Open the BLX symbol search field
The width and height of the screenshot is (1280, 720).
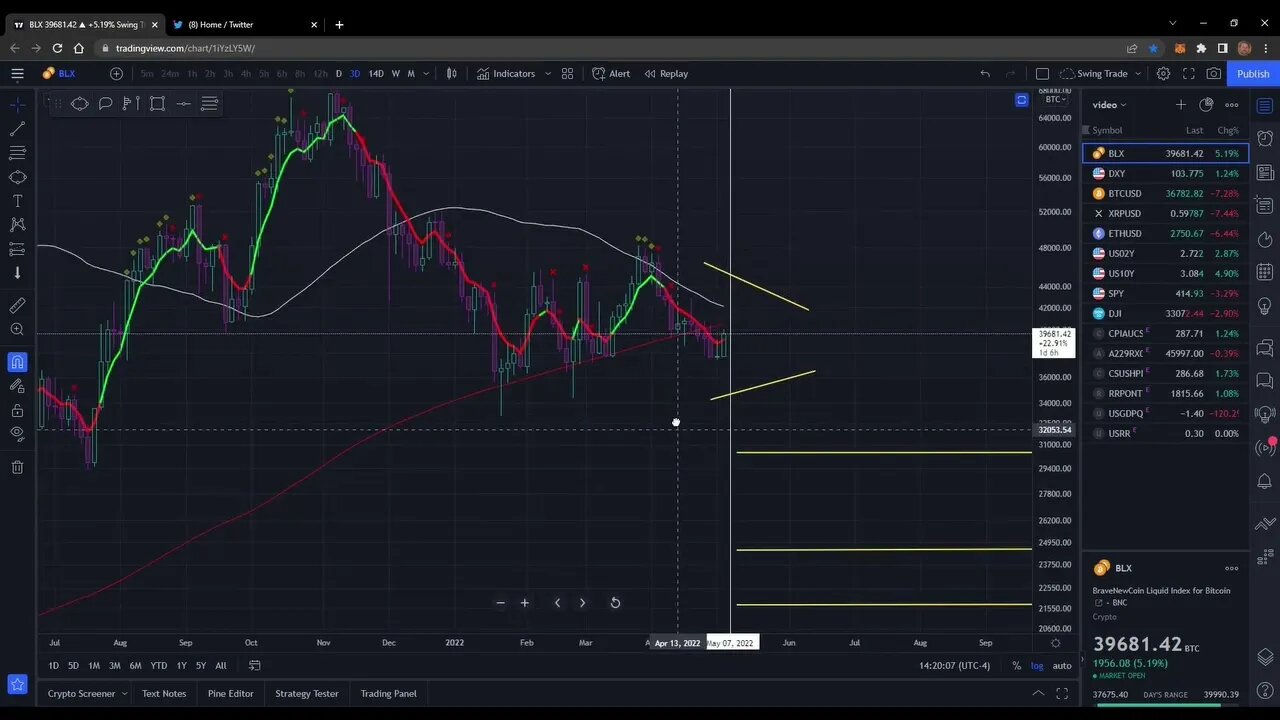(x=66, y=73)
